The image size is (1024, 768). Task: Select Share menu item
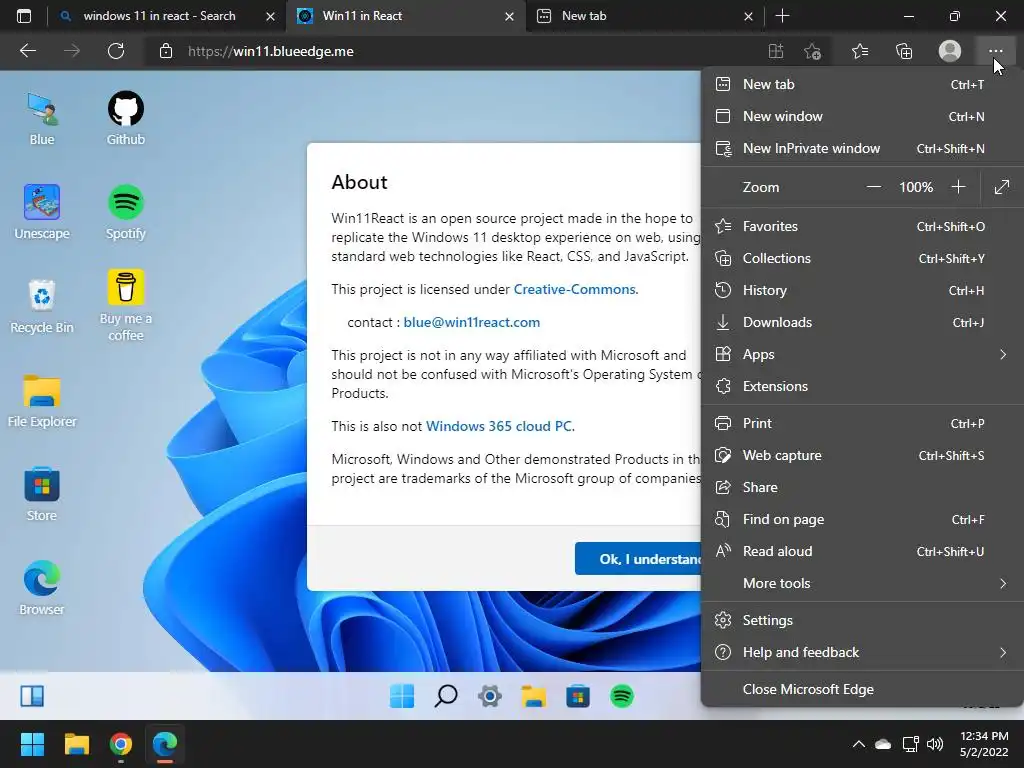click(x=862, y=487)
